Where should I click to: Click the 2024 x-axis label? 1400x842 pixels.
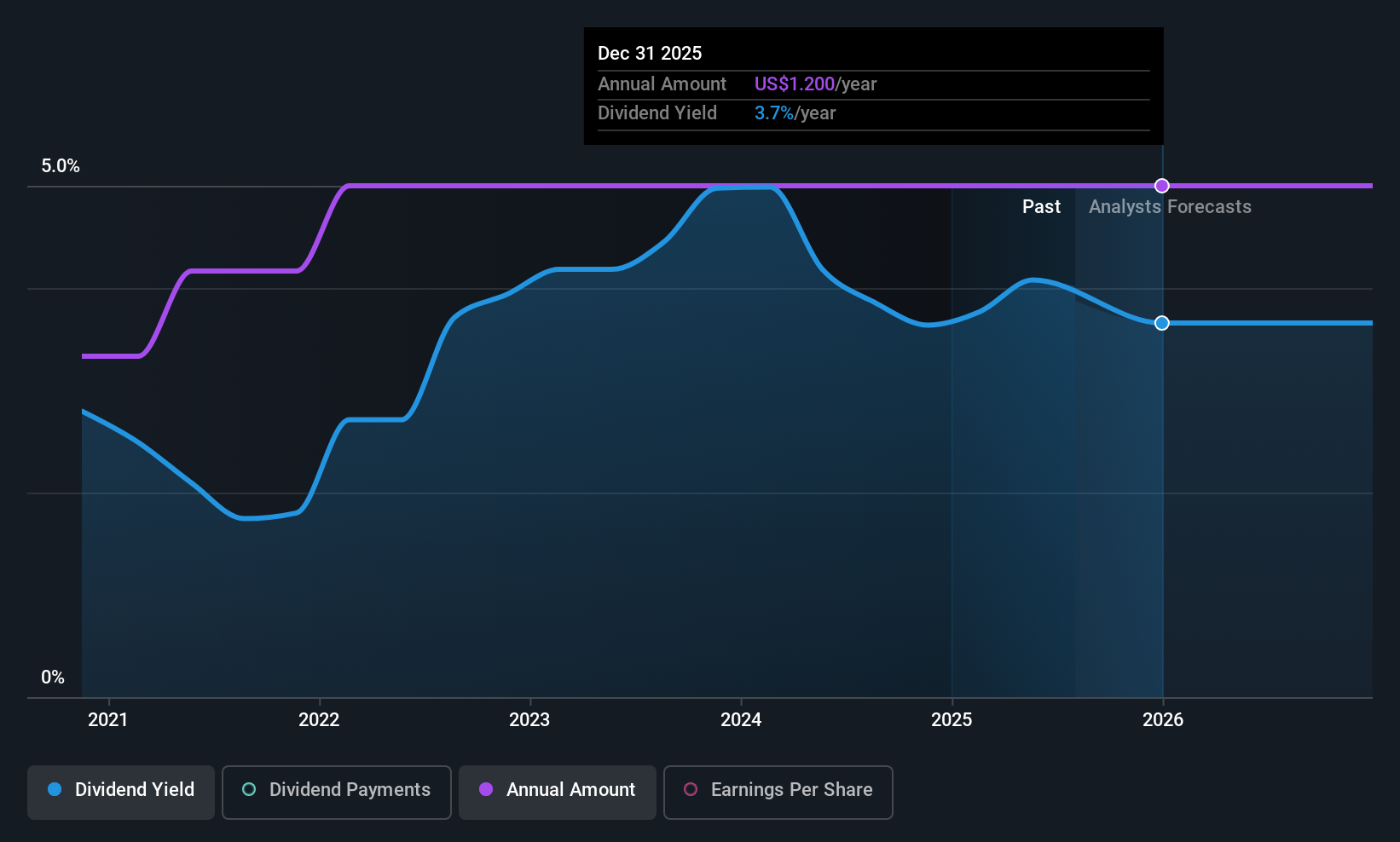741,720
